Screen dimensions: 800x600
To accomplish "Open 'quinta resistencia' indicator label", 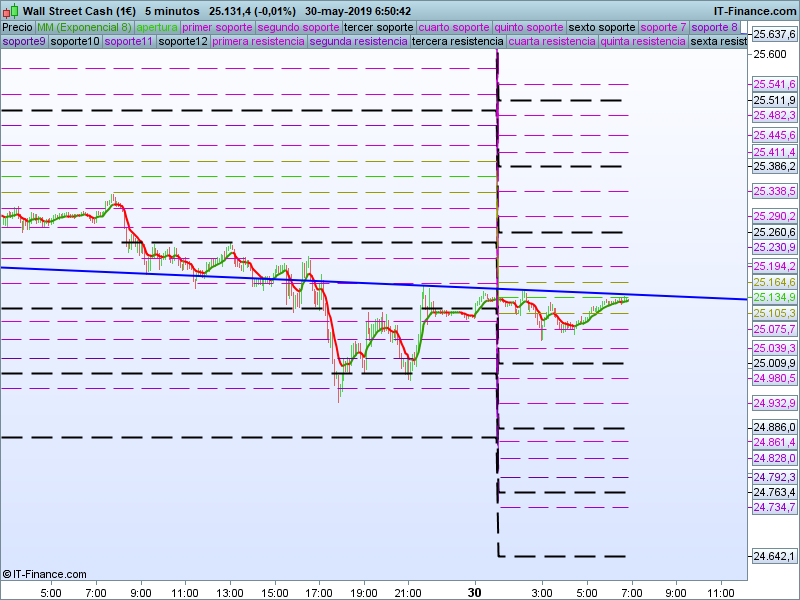I will coord(642,42).
